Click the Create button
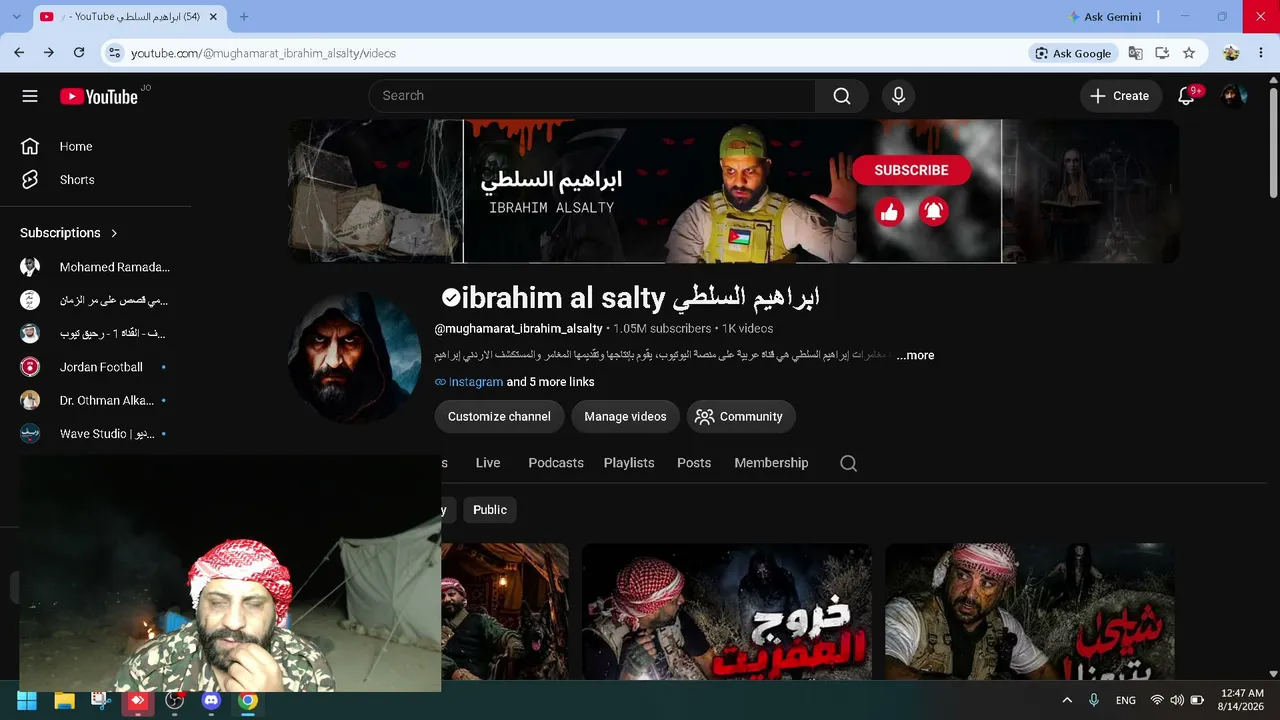This screenshot has width=1280, height=720. pos(1120,96)
